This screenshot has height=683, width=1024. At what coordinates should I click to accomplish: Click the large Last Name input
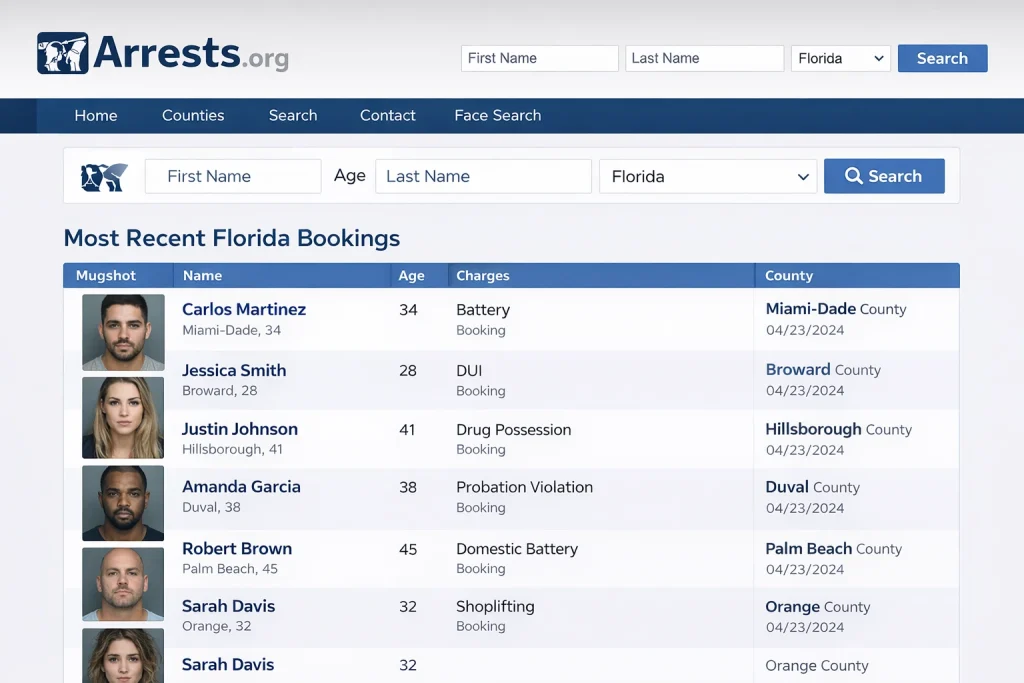(483, 176)
